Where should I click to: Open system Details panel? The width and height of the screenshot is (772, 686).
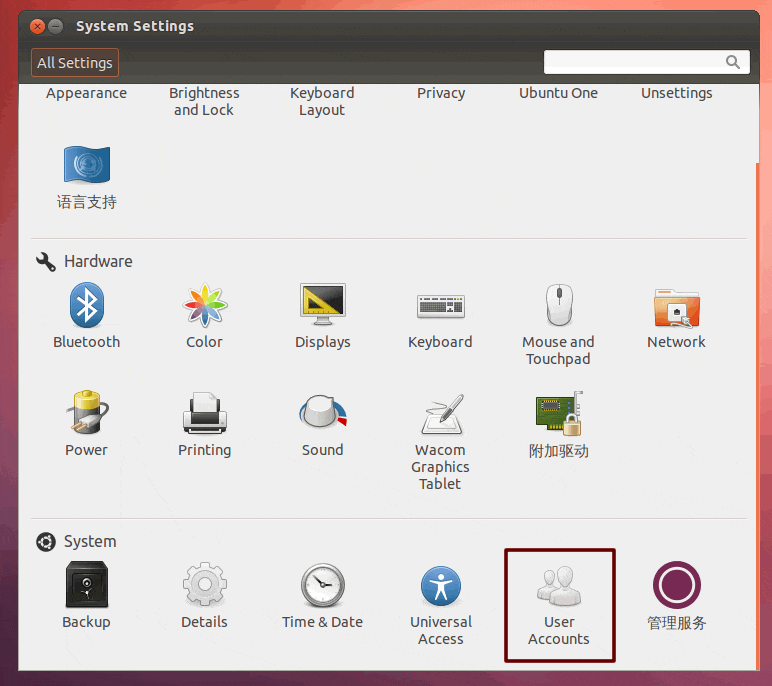pyautogui.click(x=205, y=586)
